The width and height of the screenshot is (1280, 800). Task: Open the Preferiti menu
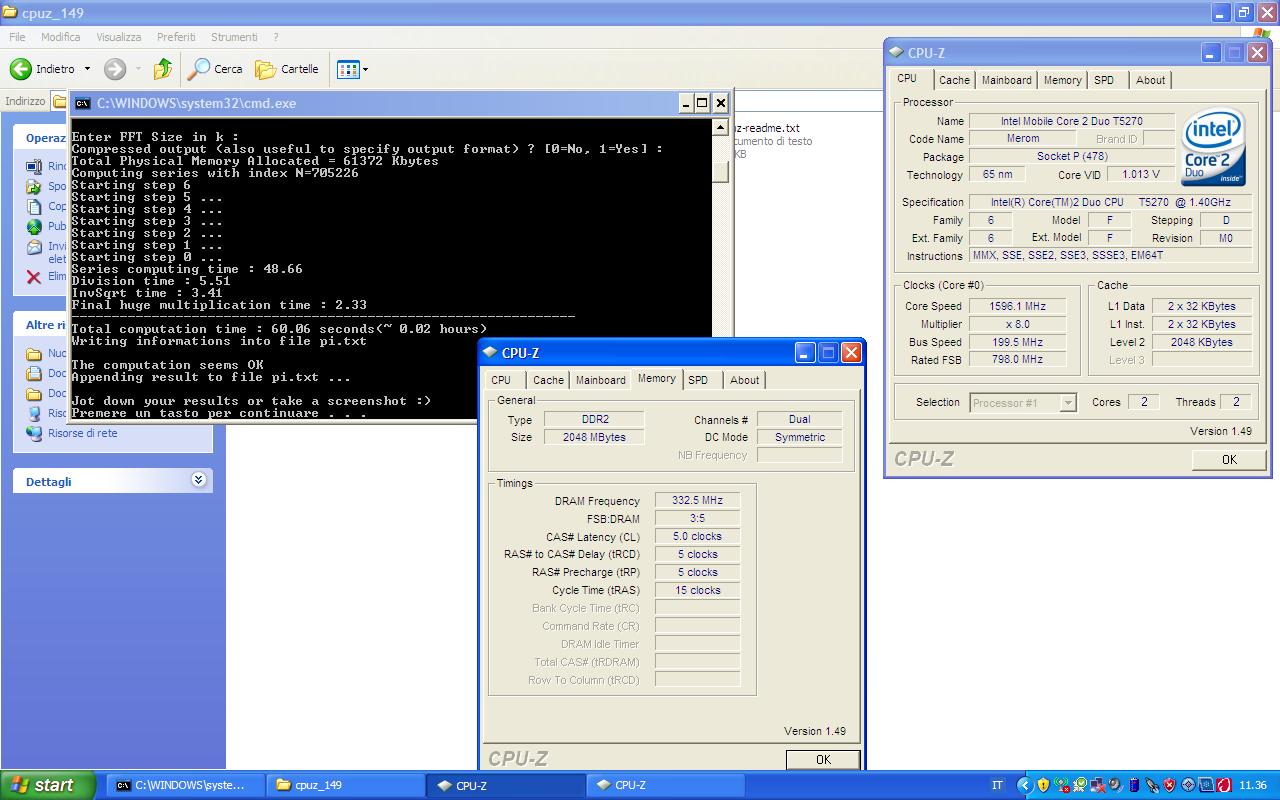[176, 37]
